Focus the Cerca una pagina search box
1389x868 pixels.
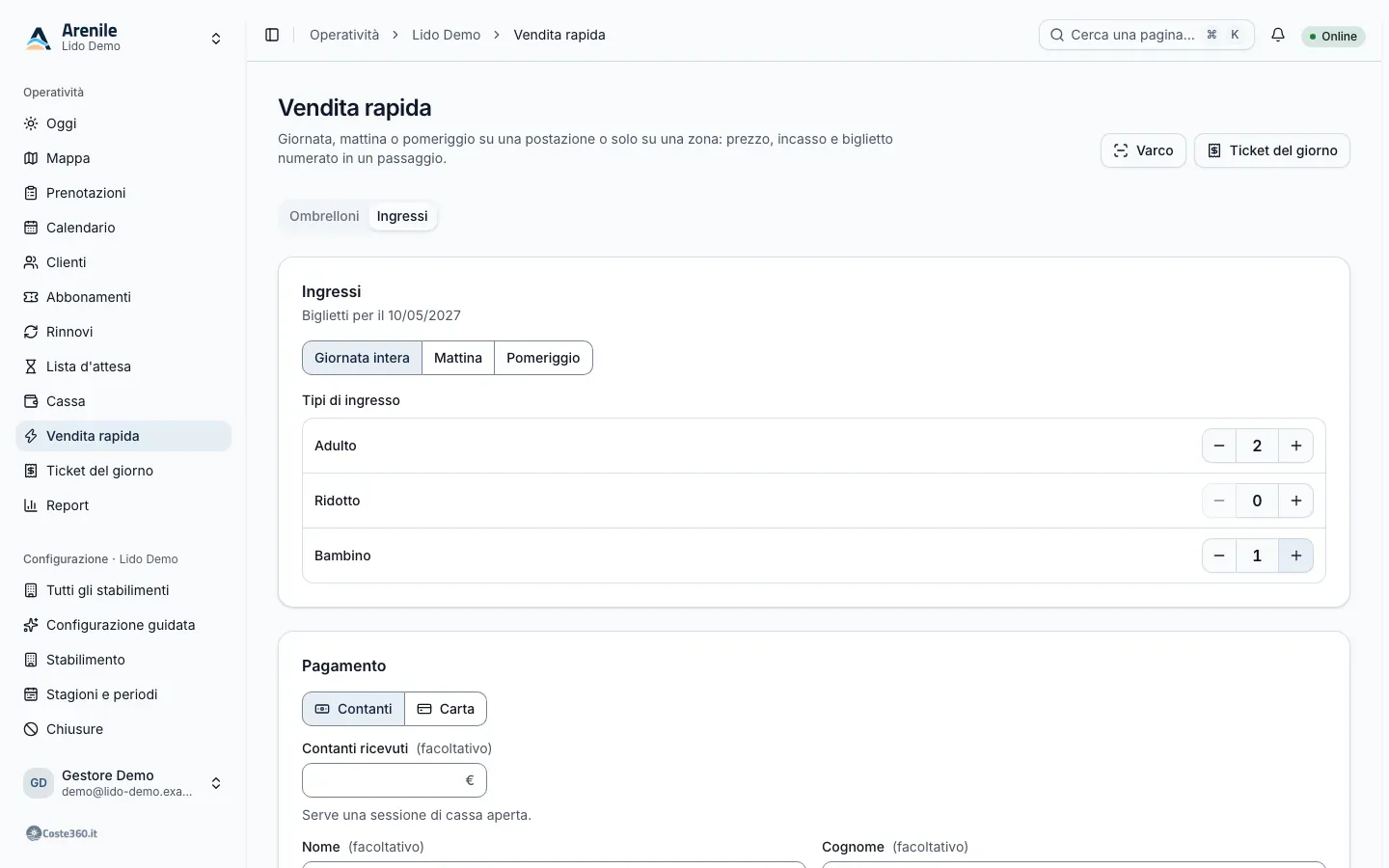tap(1147, 35)
